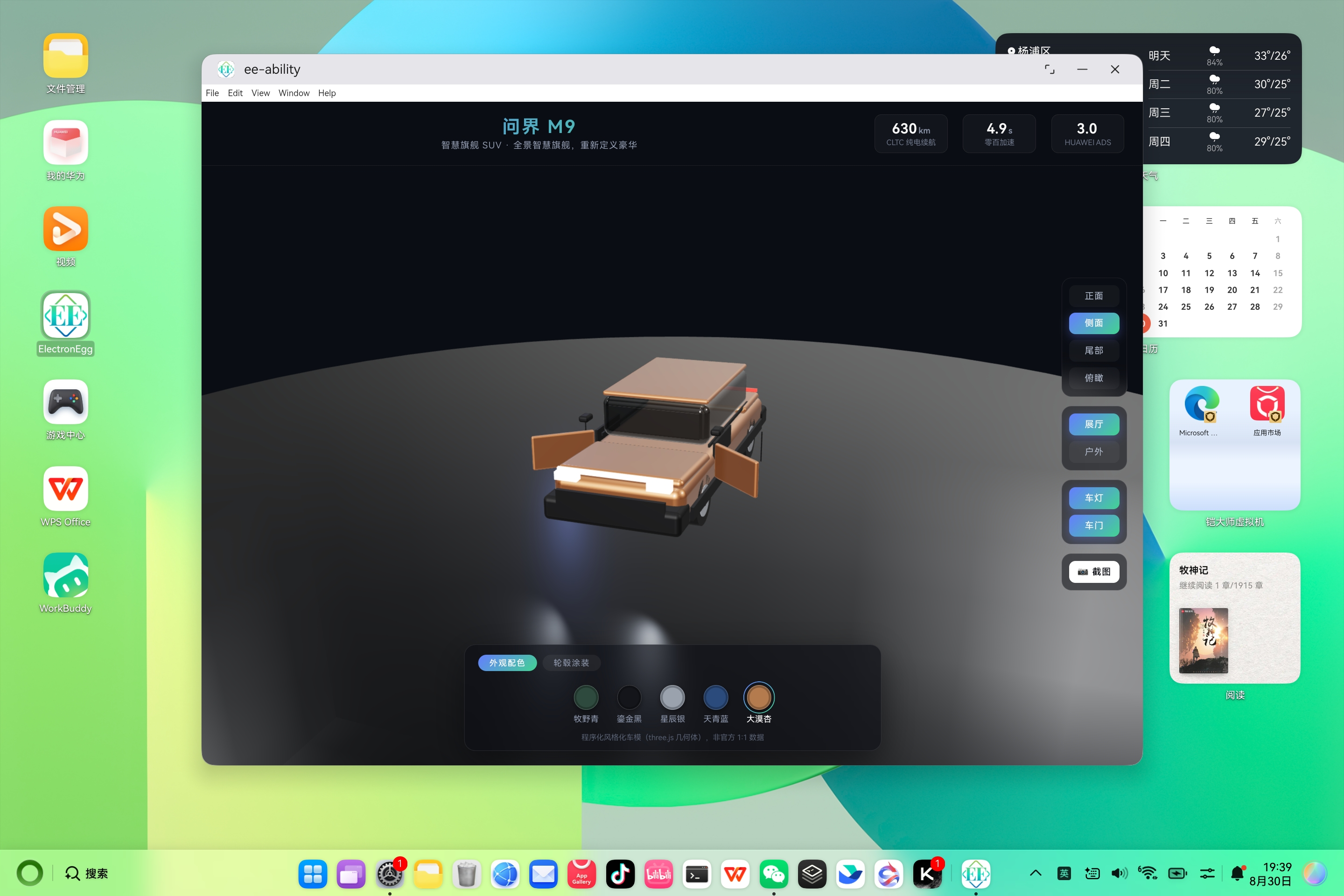Image resolution: width=1344 pixels, height=896 pixels.
Task: Open the File menu
Action: pos(212,93)
